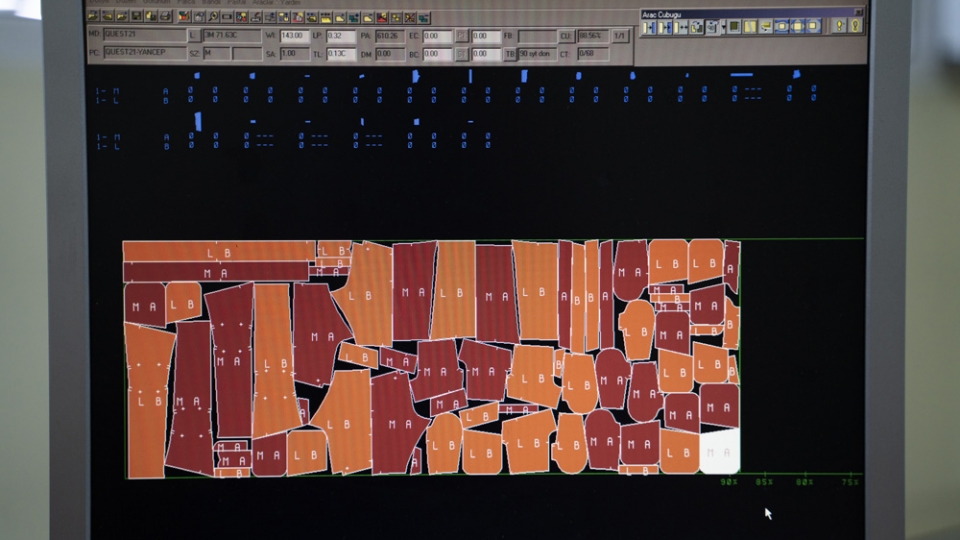Viewport: 960px width, 540px height.
Task: Click the rightmost yellow lightbulb icon
Action: click(856, 26)
